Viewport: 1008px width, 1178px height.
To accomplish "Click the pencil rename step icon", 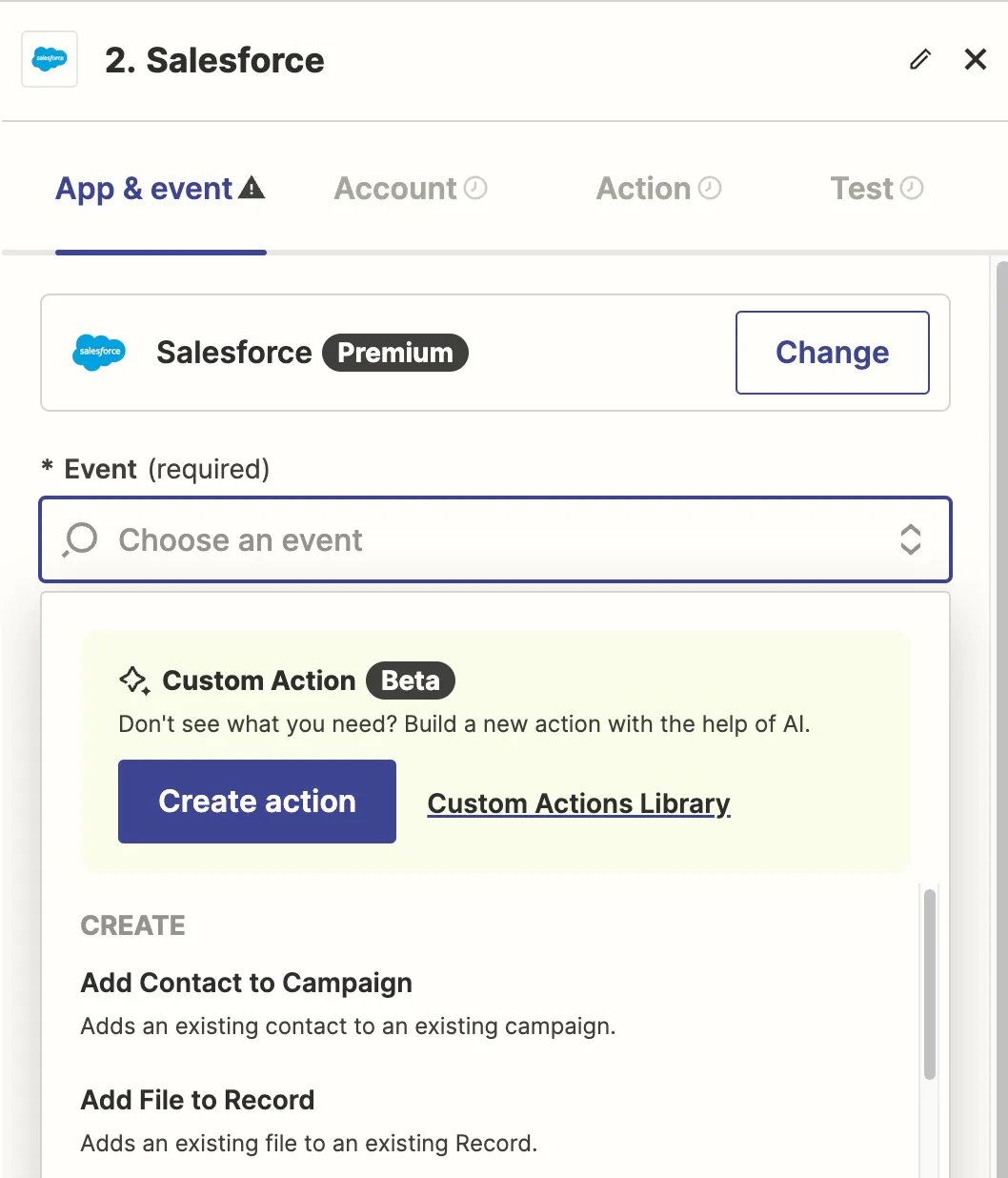I will pyautogui.click(x=920, y=59).
